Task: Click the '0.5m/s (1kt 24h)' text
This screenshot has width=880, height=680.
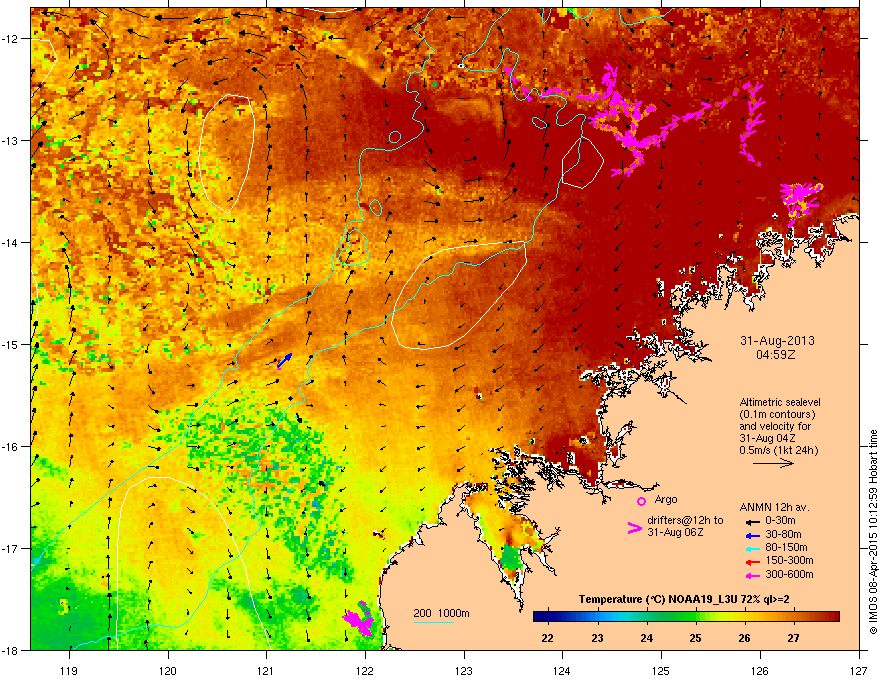Action: (x=778, y=450)
